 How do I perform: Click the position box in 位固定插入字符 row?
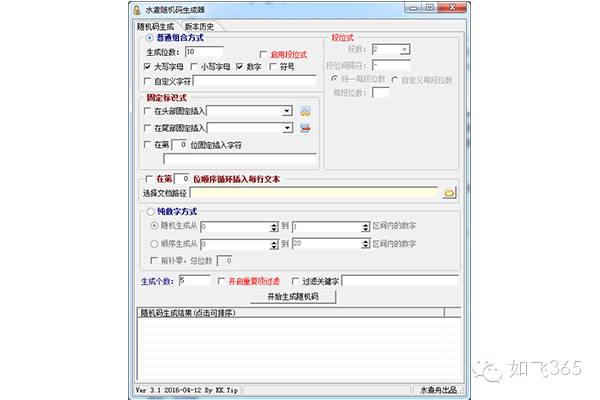(179, 145)
